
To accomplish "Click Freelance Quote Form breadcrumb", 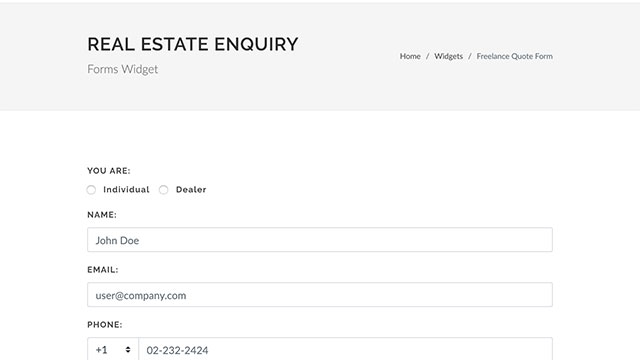I will [x=514, y=56].
